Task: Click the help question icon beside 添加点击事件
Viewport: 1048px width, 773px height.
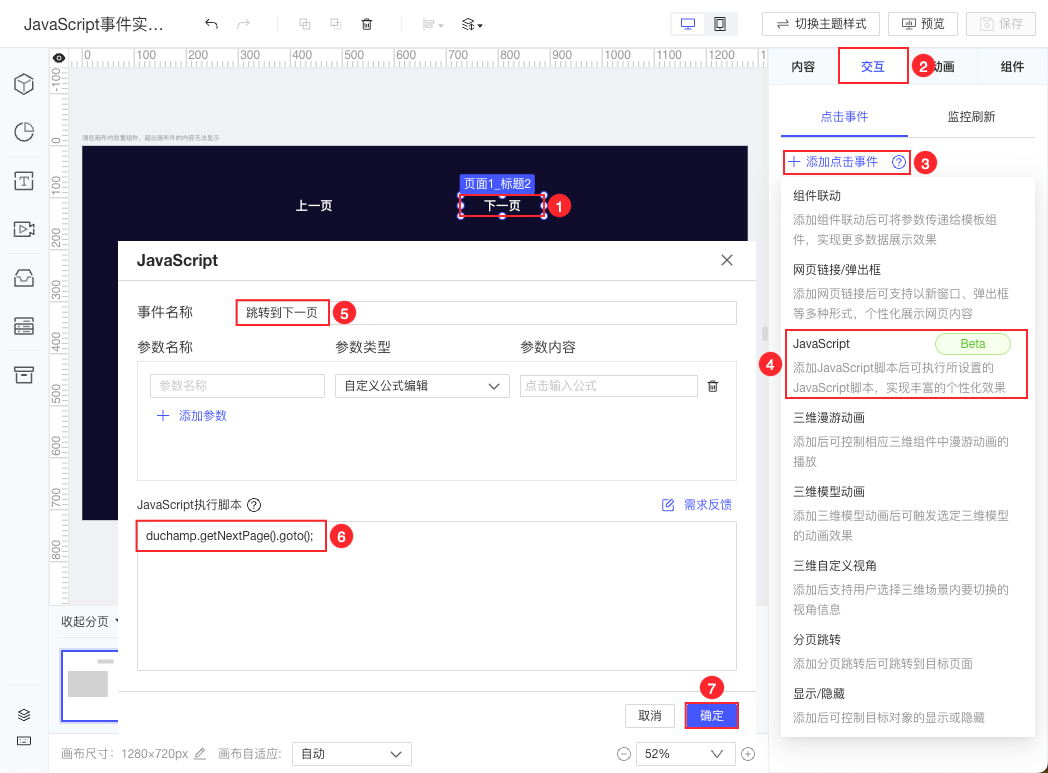Action: pos(899,162)
